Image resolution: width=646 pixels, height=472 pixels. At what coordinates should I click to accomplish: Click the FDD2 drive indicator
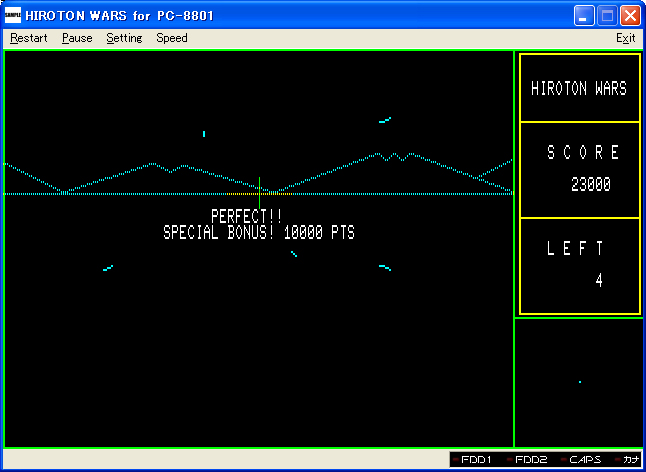tap(530, 460)
